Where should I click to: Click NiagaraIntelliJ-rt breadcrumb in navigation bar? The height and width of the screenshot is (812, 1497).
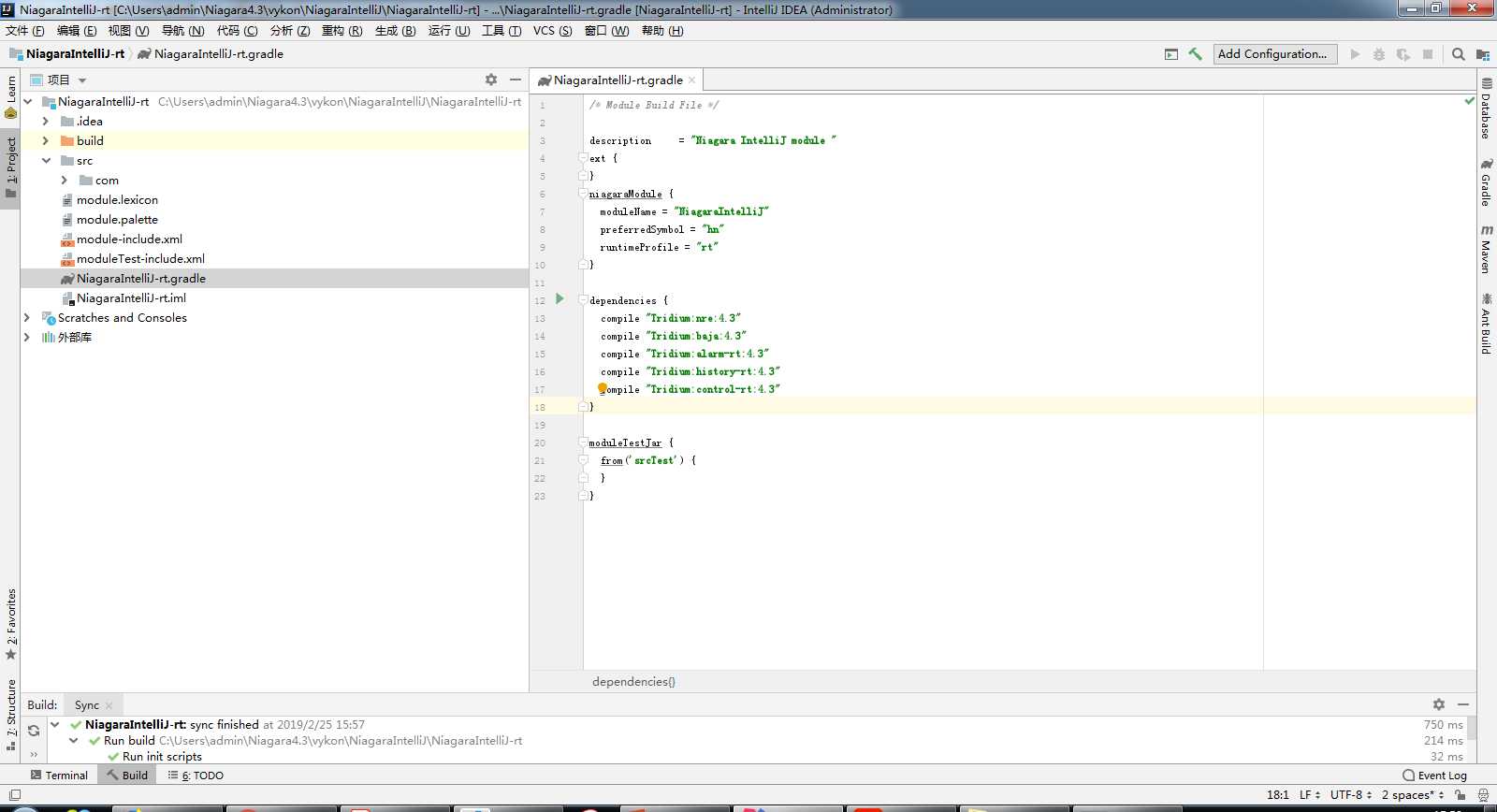(x=66, y=54)
